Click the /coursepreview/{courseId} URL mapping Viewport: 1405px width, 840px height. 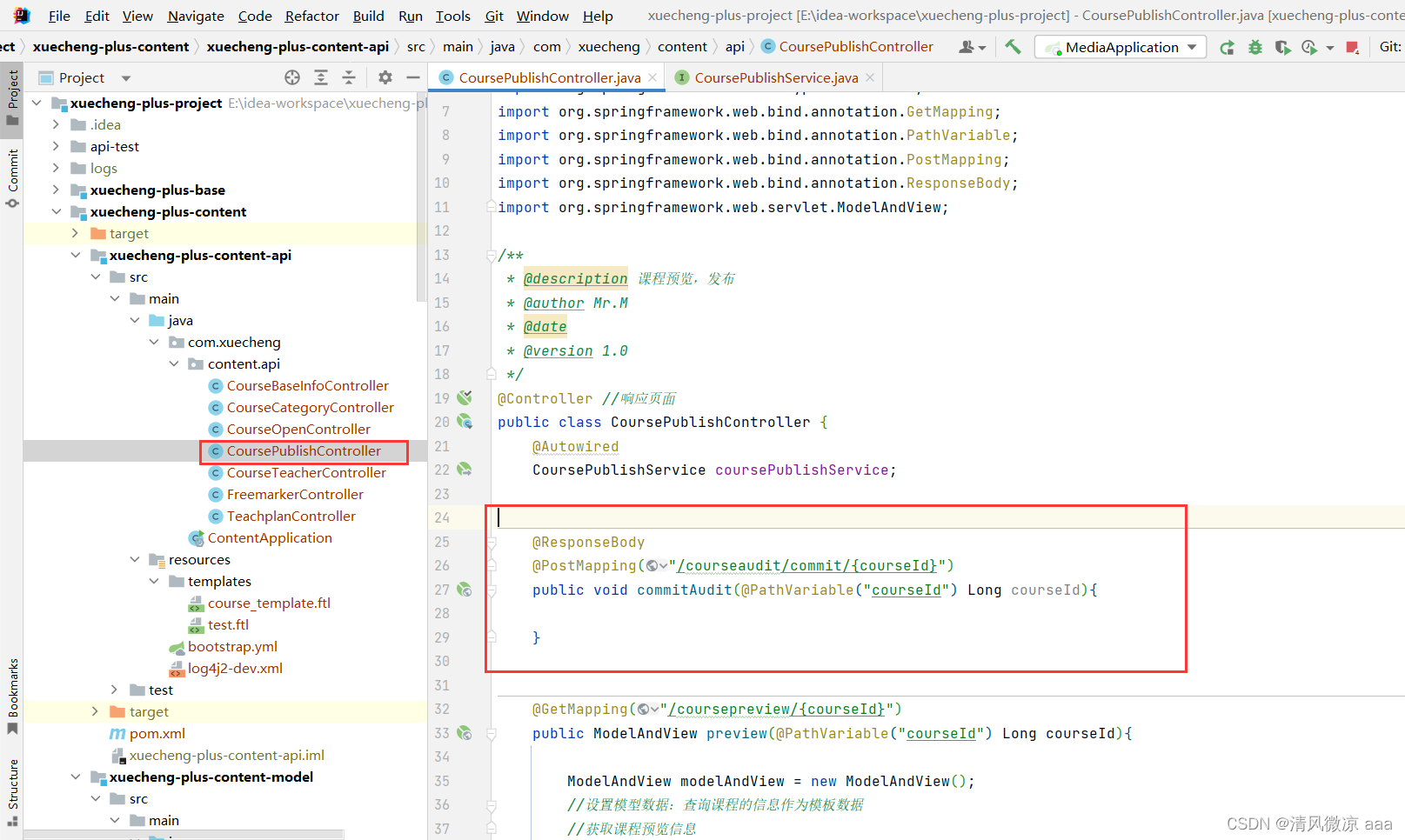(776, 709)
